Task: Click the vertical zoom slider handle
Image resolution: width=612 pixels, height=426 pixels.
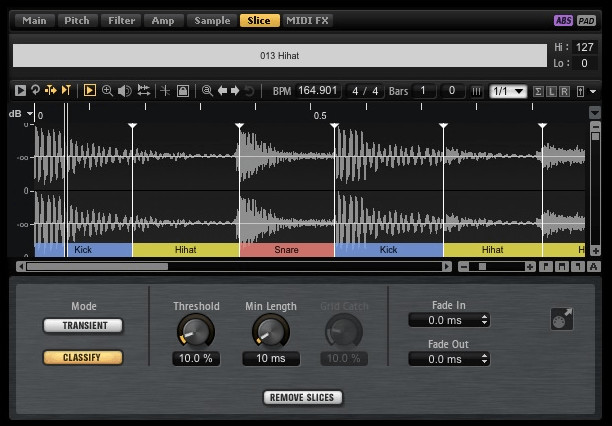Action: [595, 136]
